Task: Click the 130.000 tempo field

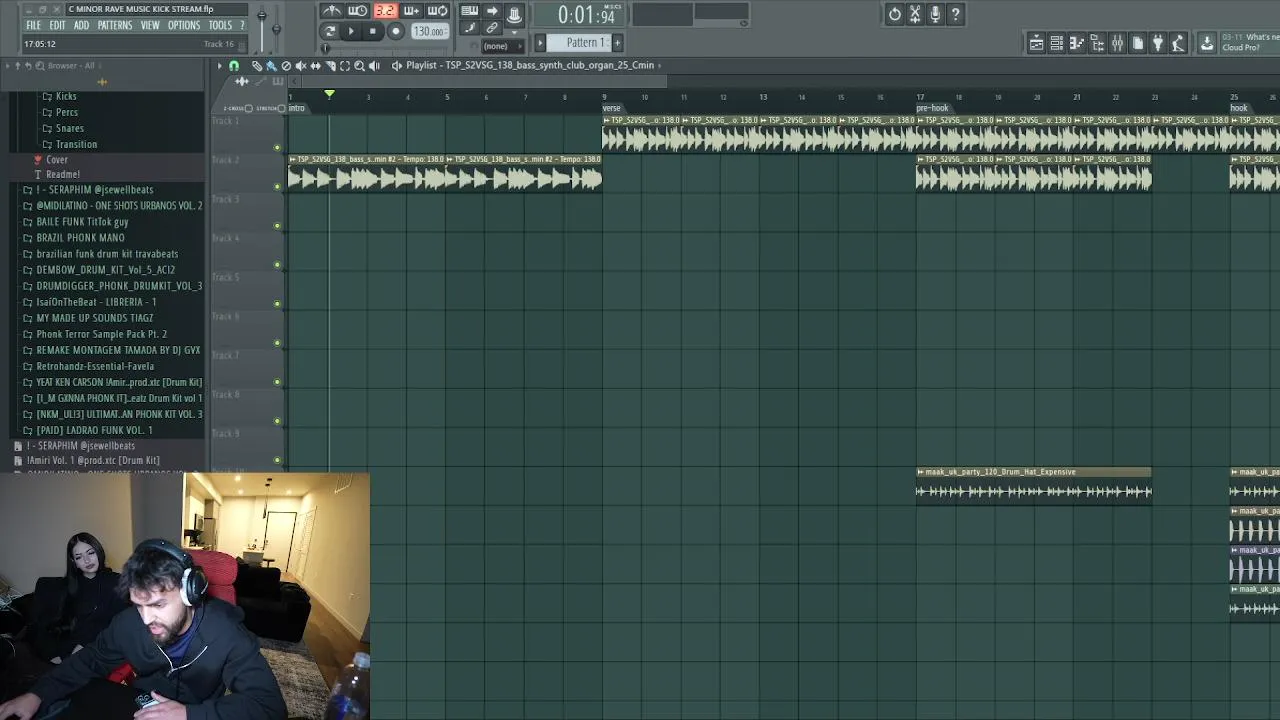Action: coord(430,31)
